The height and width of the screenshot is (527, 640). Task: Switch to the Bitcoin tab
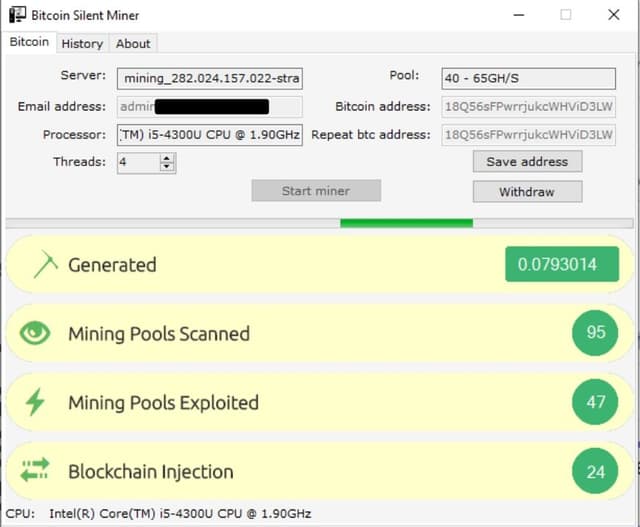[29, 42]
